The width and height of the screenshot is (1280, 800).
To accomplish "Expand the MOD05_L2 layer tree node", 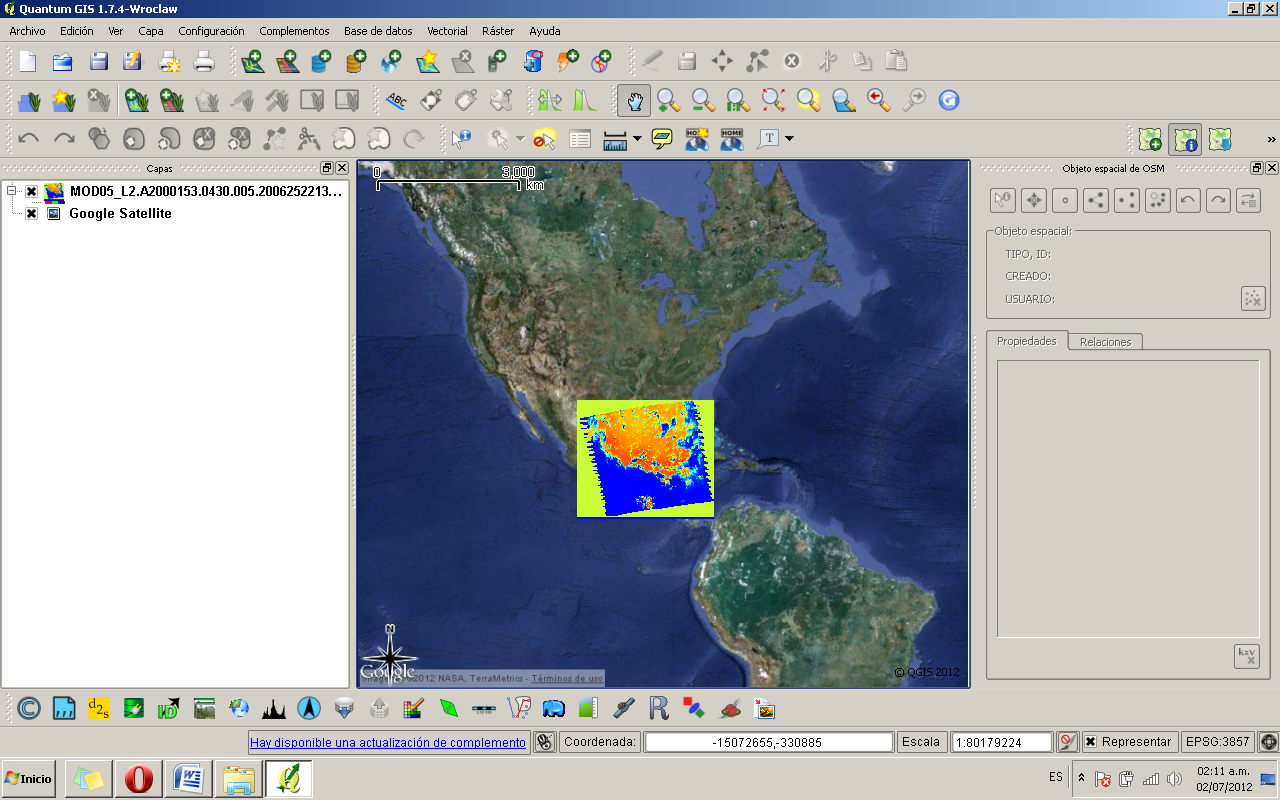I will [11, 191].
